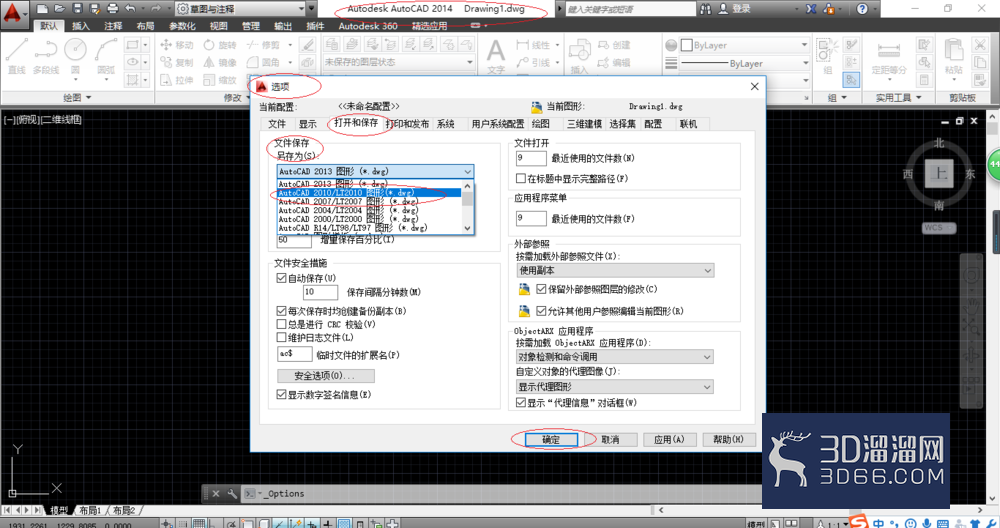
Task: Click the Save disk icon in quick access toolbar
Action: point(77,9)
